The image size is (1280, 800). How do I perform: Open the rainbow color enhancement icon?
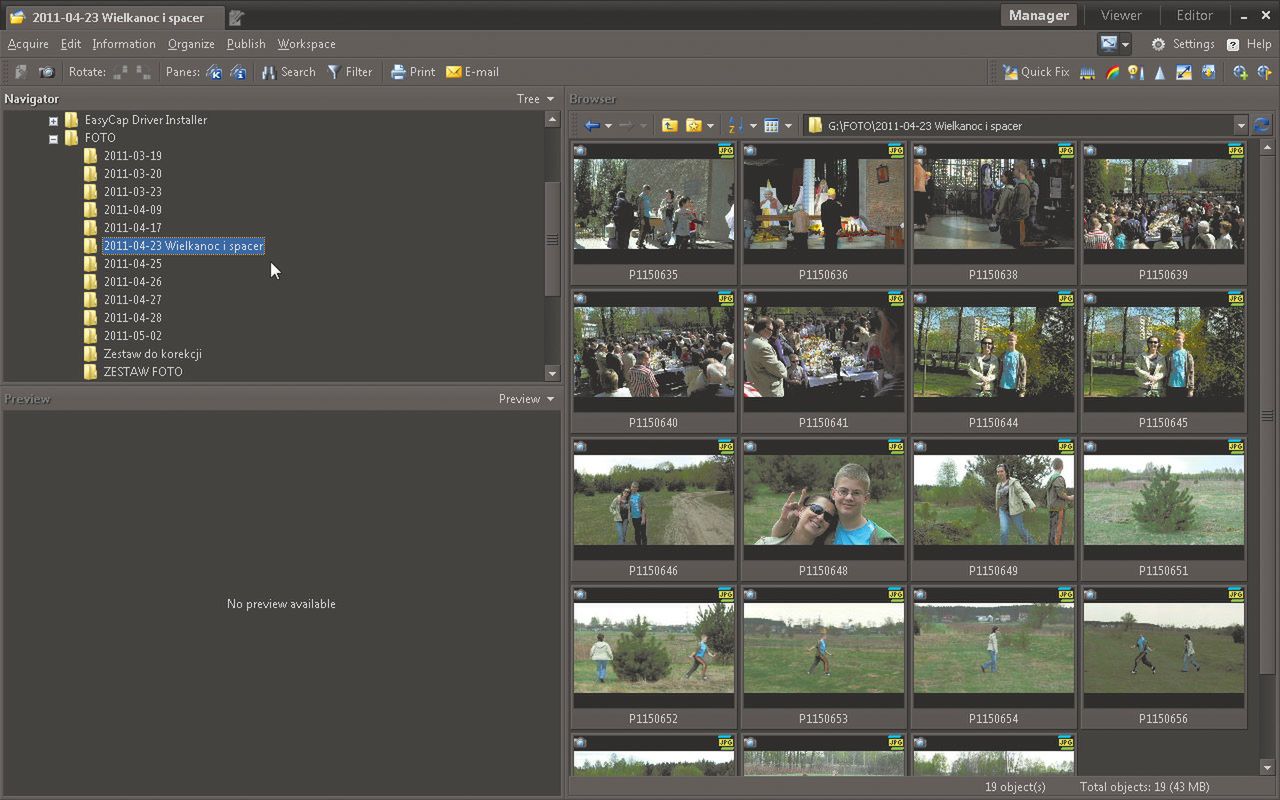[1112, 72]
